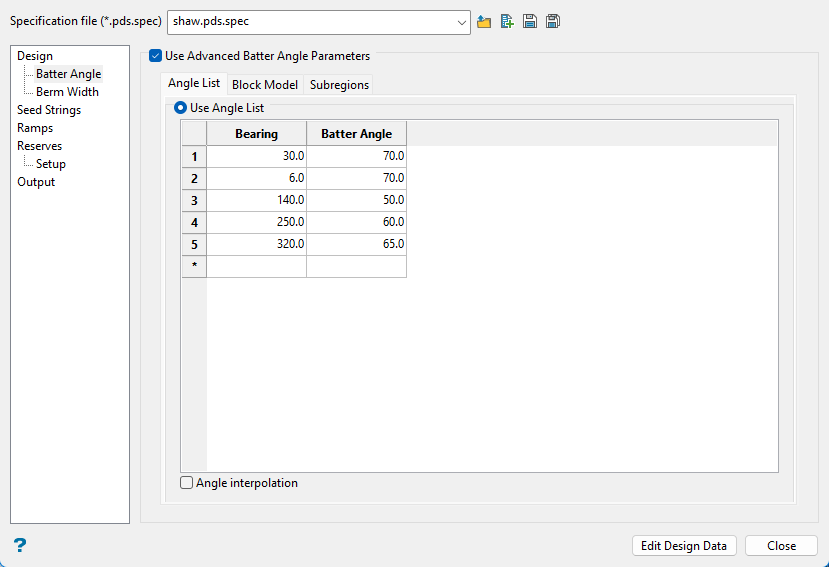Image resolution: width=829 pixels, height=567 pixels.
Task: Click the Bearing cell with 140.0
Action: pyautogui.click(x=256, y=200)
